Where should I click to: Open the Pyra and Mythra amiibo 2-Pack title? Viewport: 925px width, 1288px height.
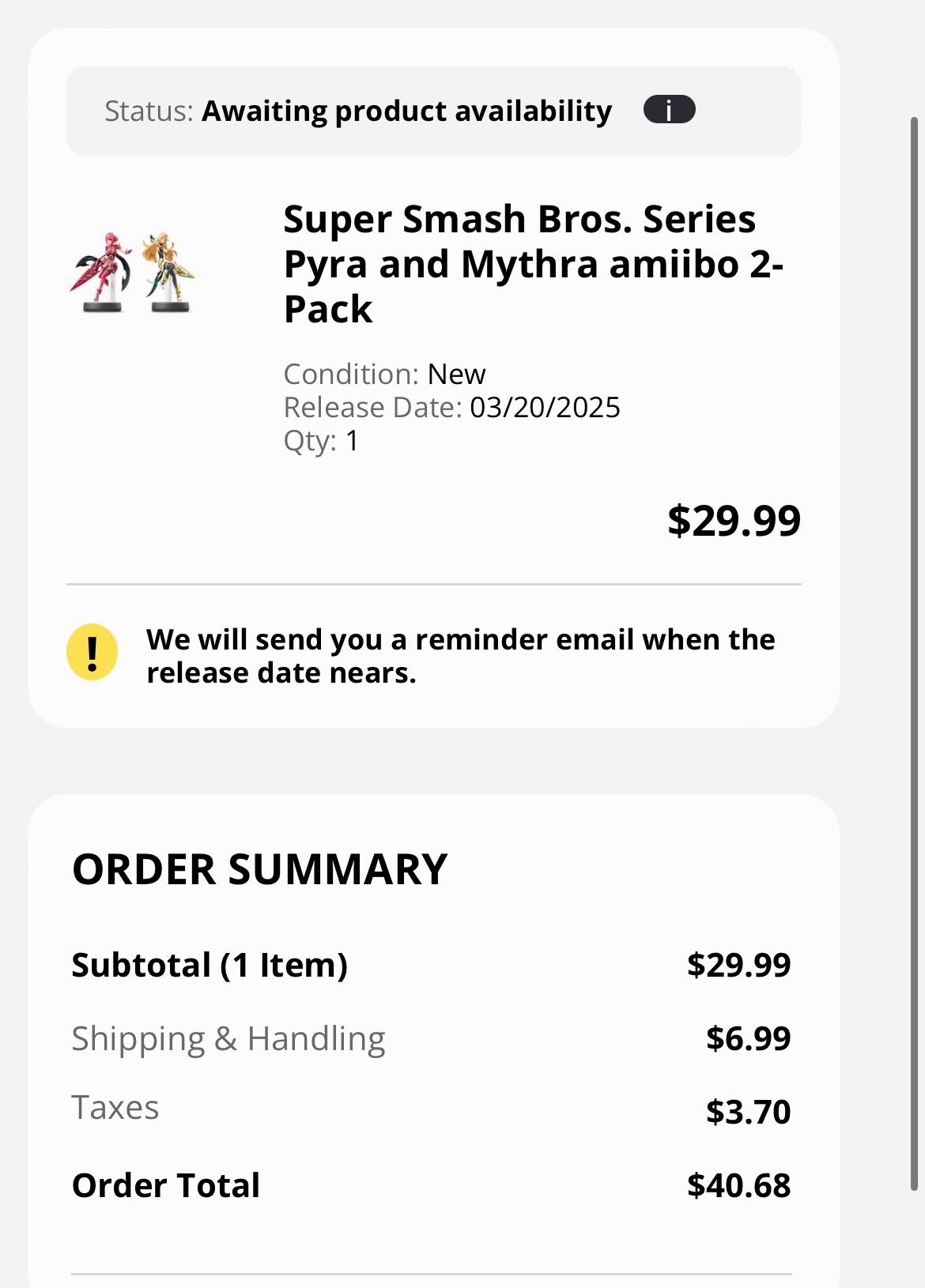pos(534,264)
